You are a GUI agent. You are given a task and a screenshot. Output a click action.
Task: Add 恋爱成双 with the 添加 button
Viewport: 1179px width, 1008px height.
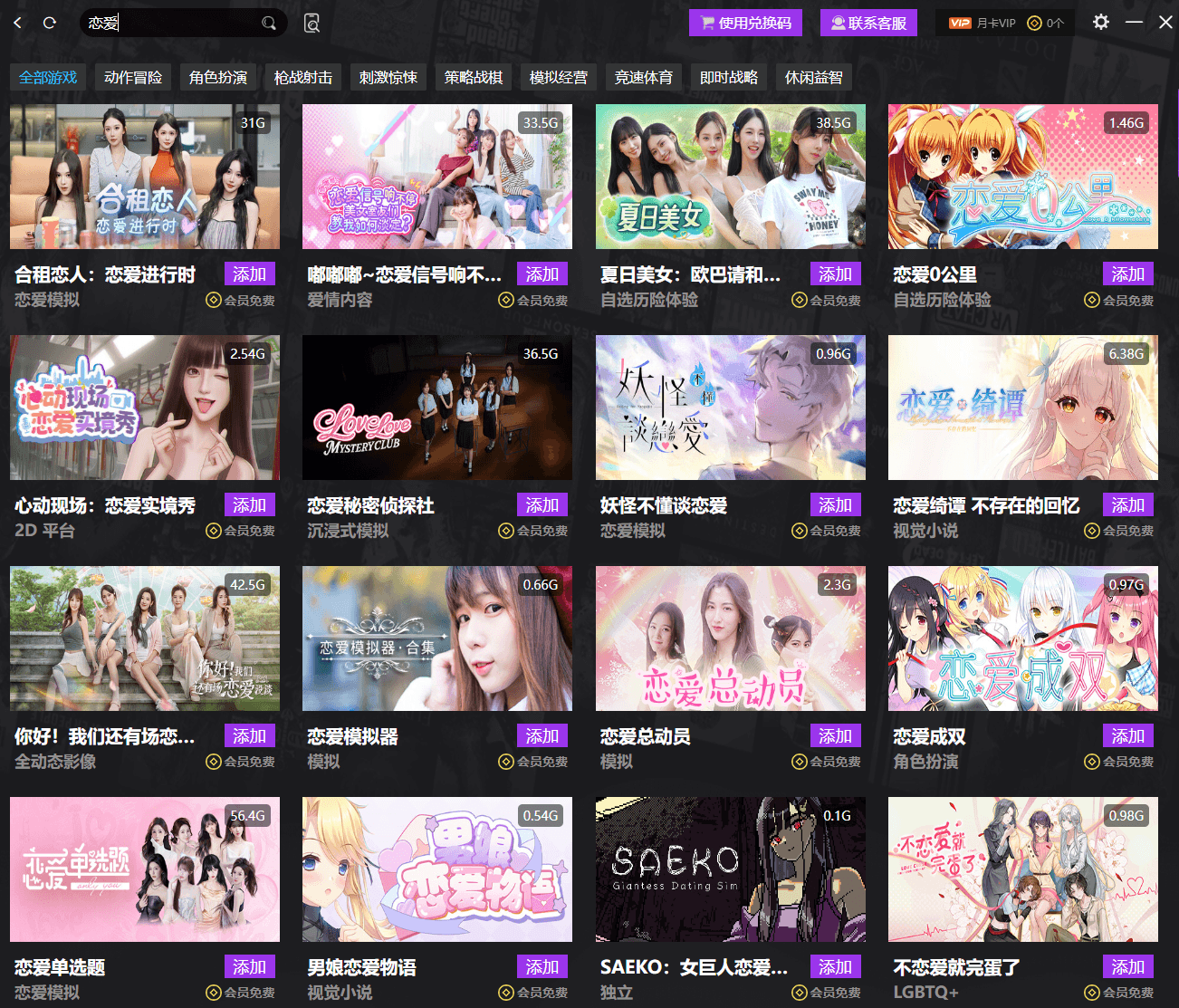point(1128,736)
